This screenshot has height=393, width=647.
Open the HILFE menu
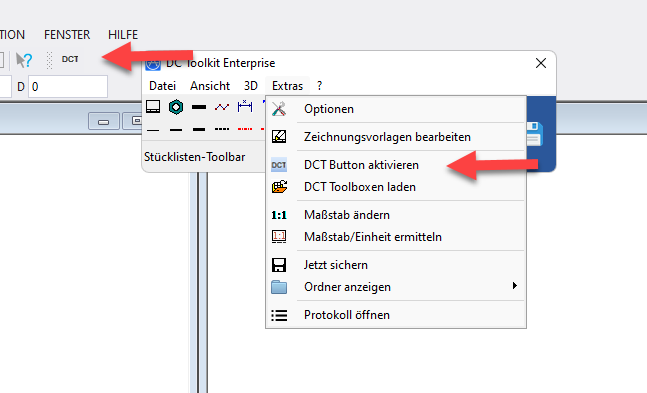pos(123,35)
